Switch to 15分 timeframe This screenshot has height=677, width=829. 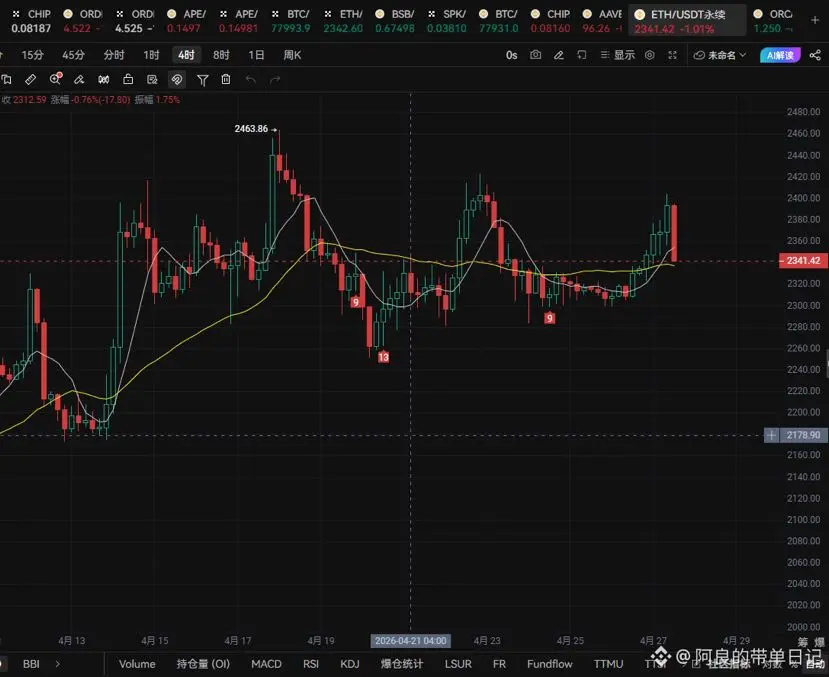pos(32,55)
